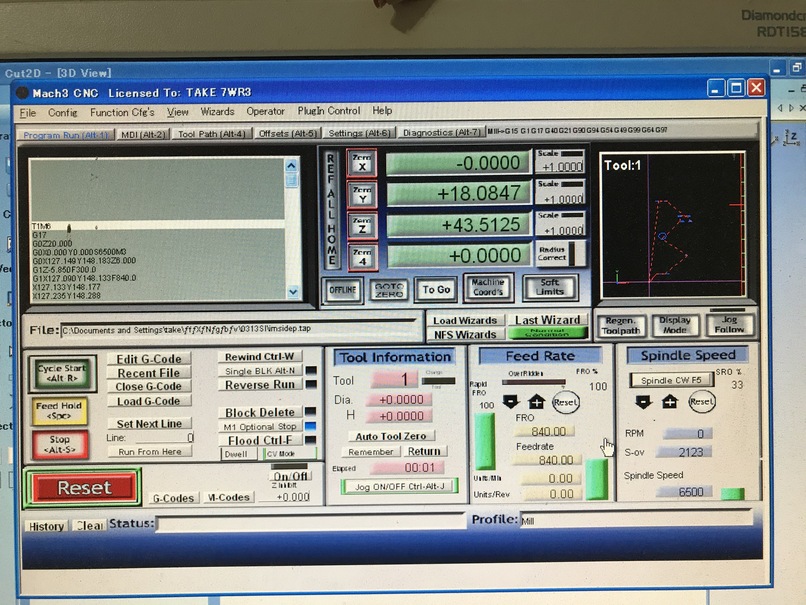Screen dimensions: 806x605
Task: Toggle Z Inhibit On/Off
Action: coord(290,476)
